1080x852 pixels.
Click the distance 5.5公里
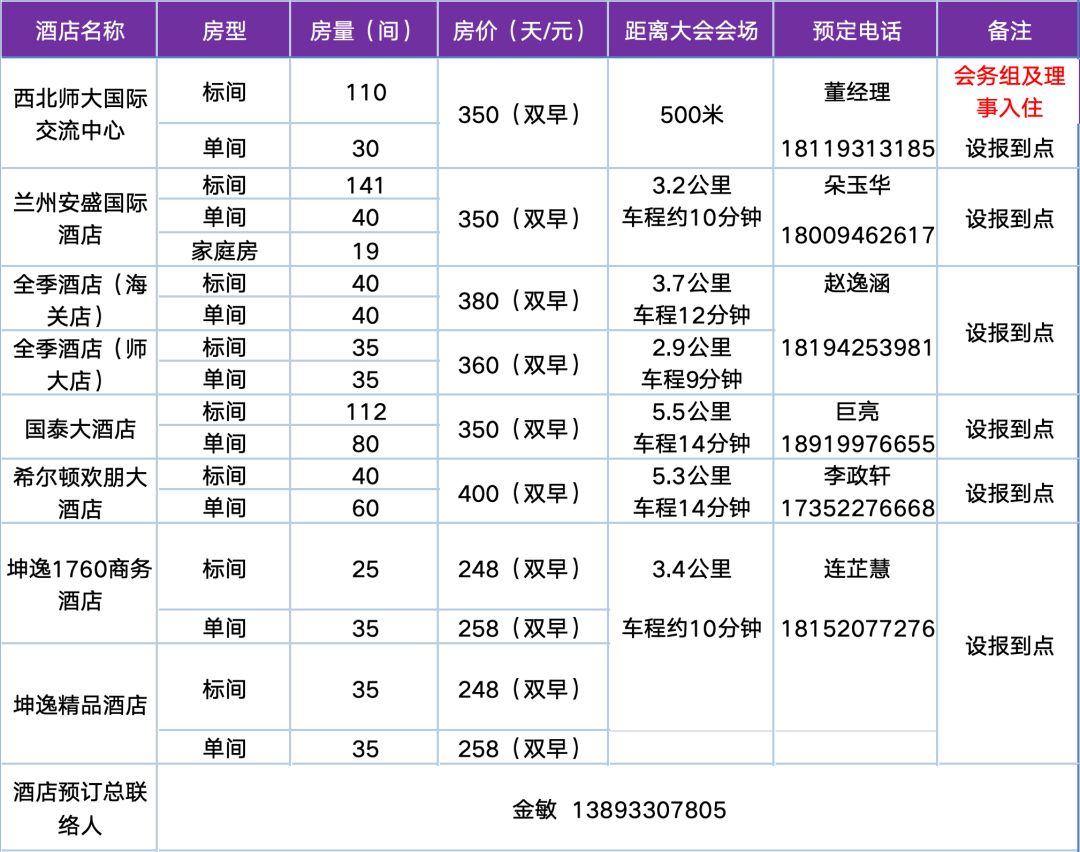(691, 412)
